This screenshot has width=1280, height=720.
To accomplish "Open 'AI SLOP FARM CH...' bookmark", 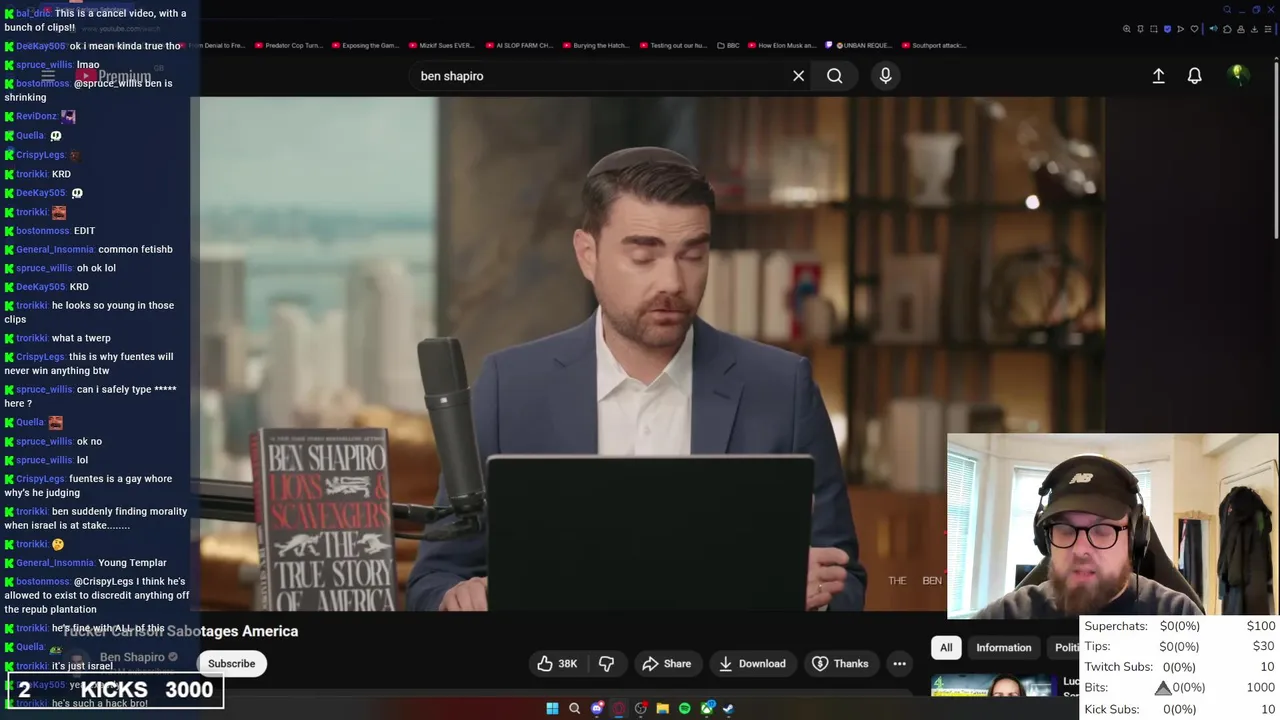I will (519, 45).
